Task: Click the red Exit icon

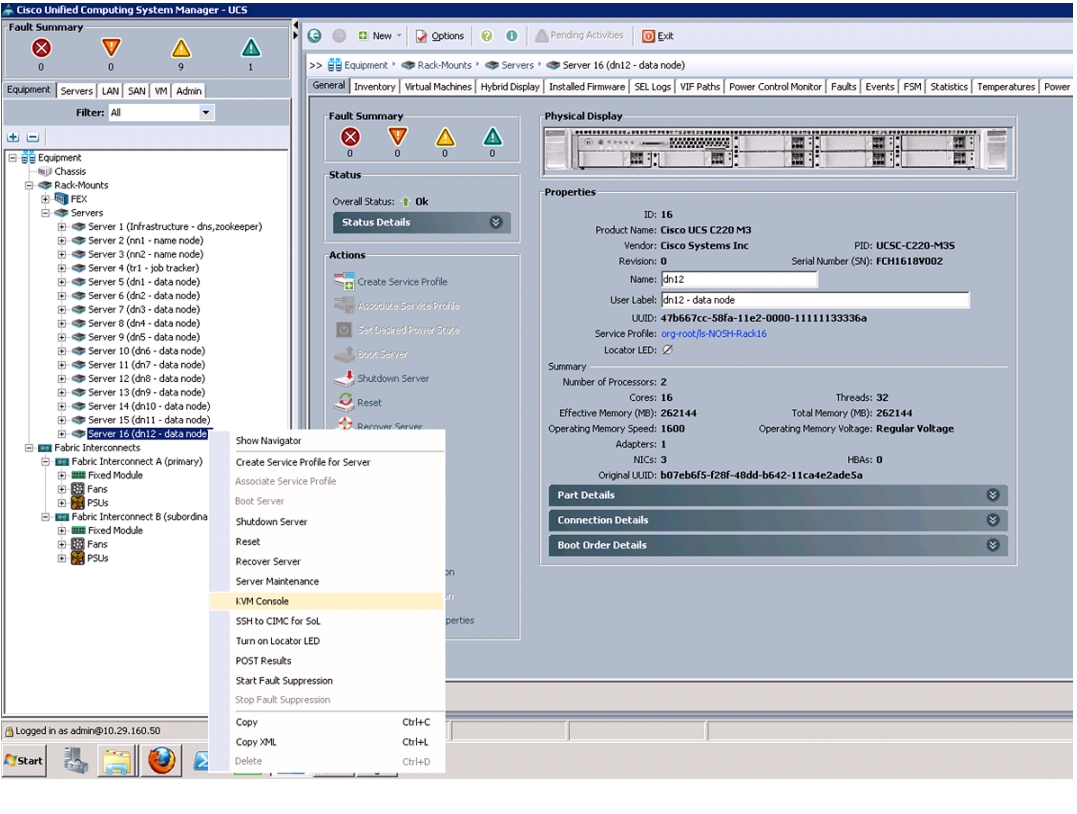Action: click(648, 36)
